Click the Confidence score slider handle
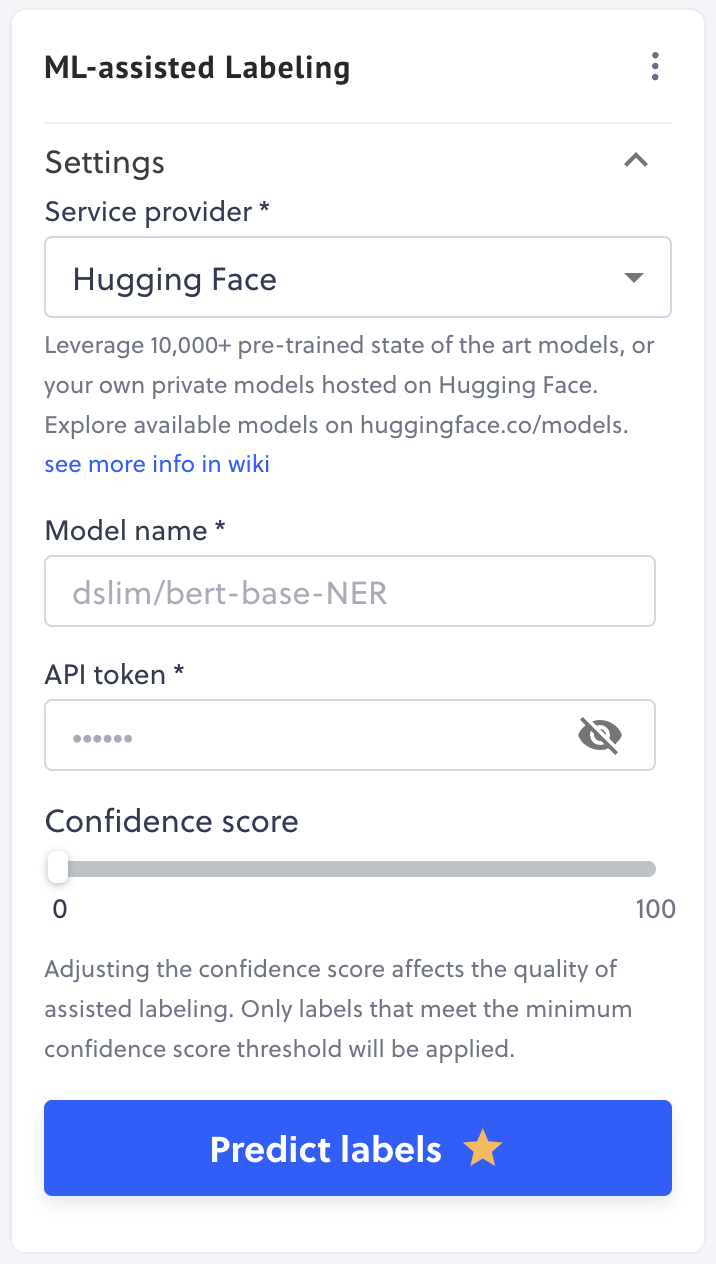 58,868
